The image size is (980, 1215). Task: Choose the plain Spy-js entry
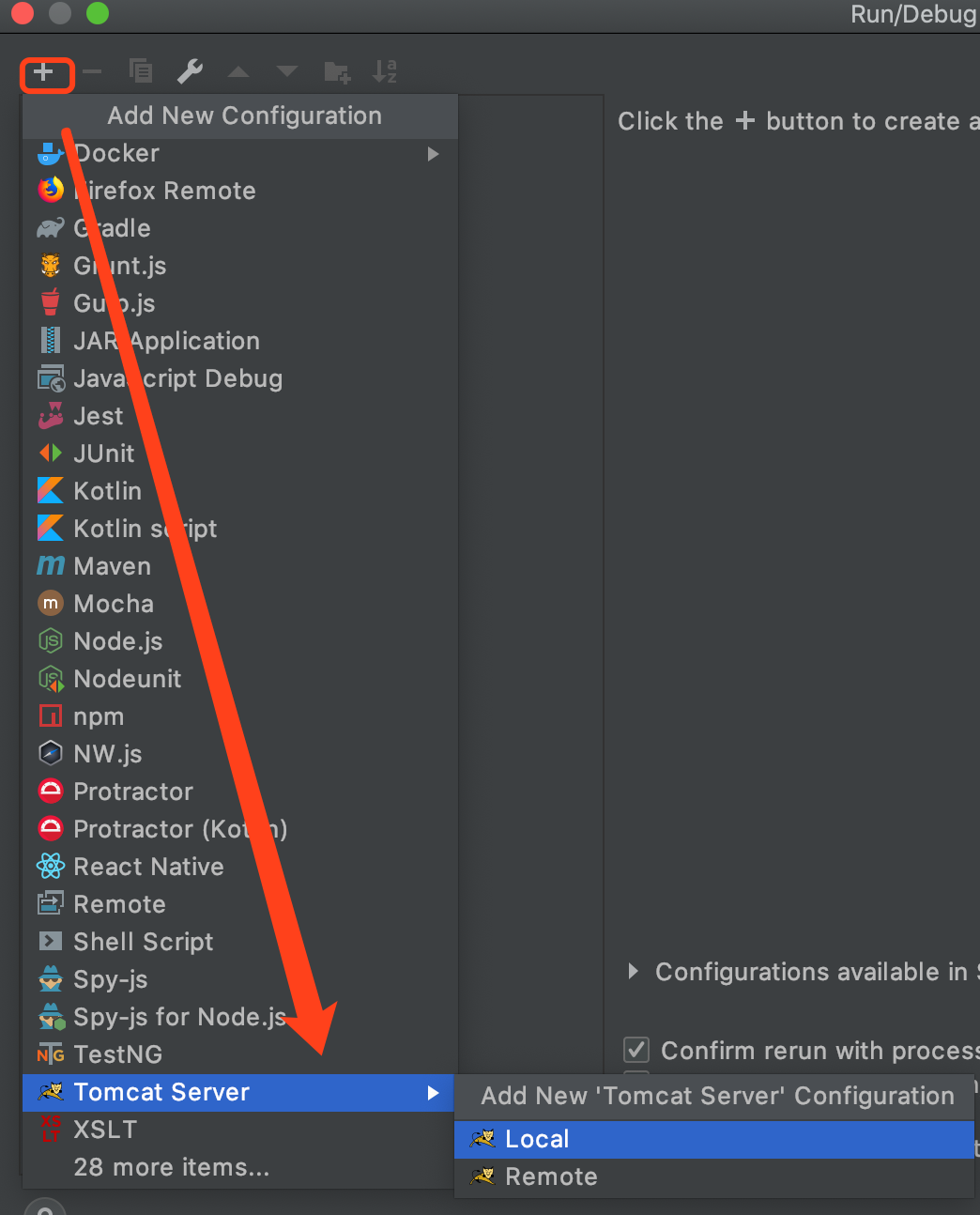[240, 979]
